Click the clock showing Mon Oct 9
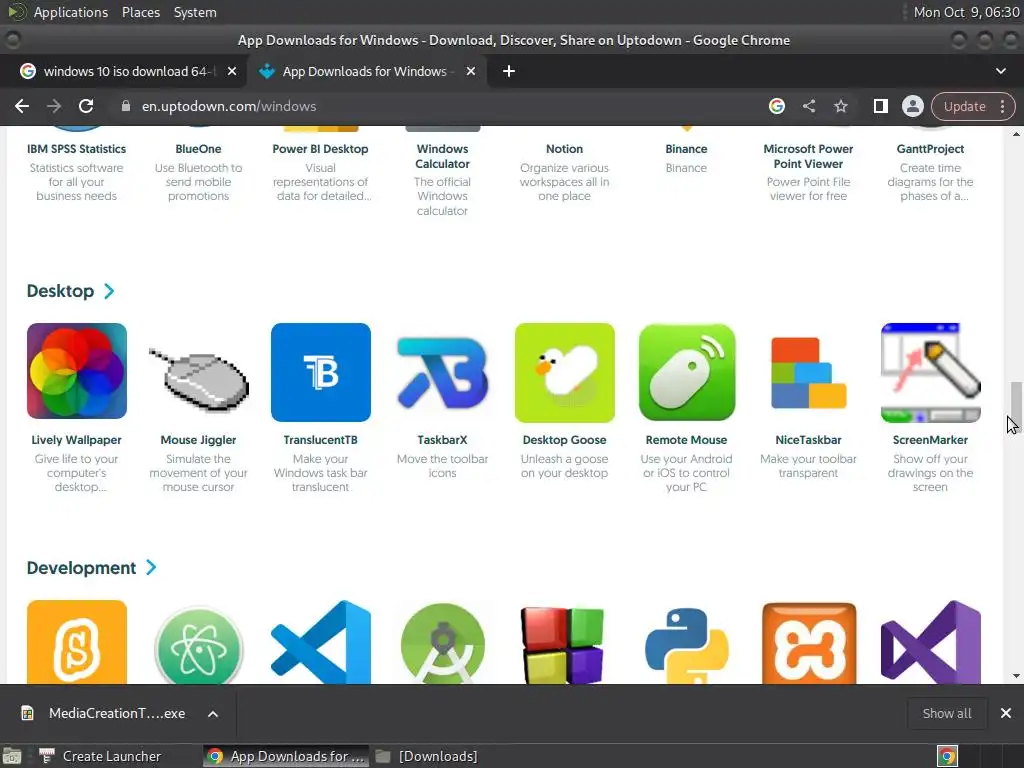The image size is (1024, 768). 966,12
